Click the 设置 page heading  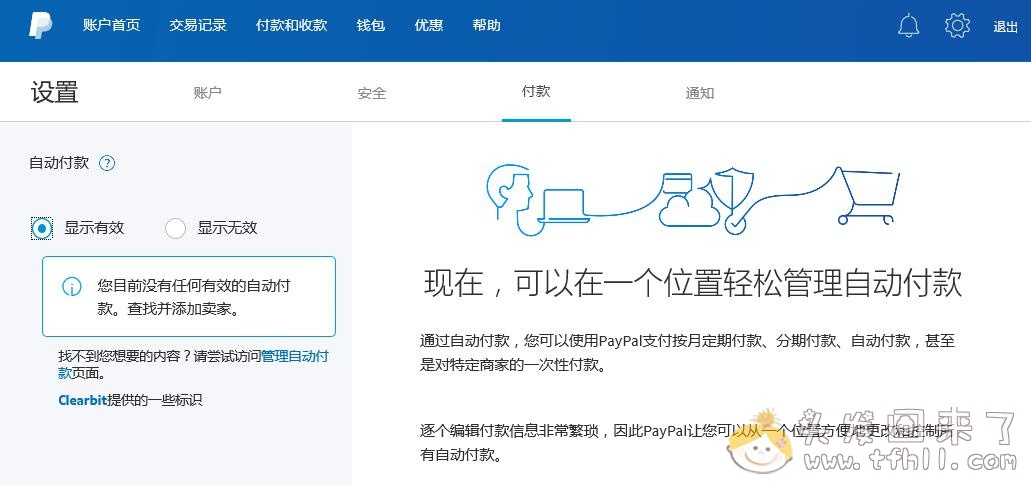(55, 92)
